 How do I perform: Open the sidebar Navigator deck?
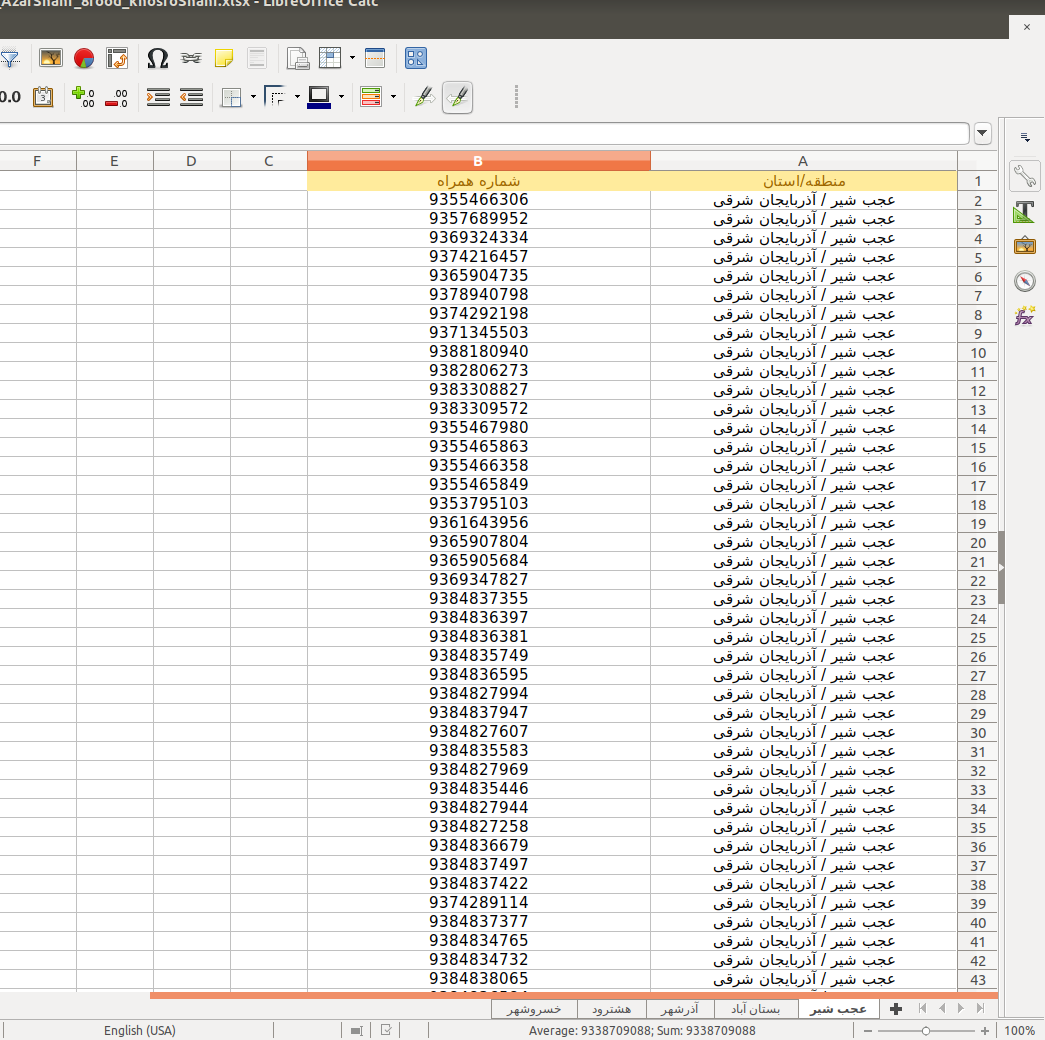pyautogui.click(x=1024, y=281)
